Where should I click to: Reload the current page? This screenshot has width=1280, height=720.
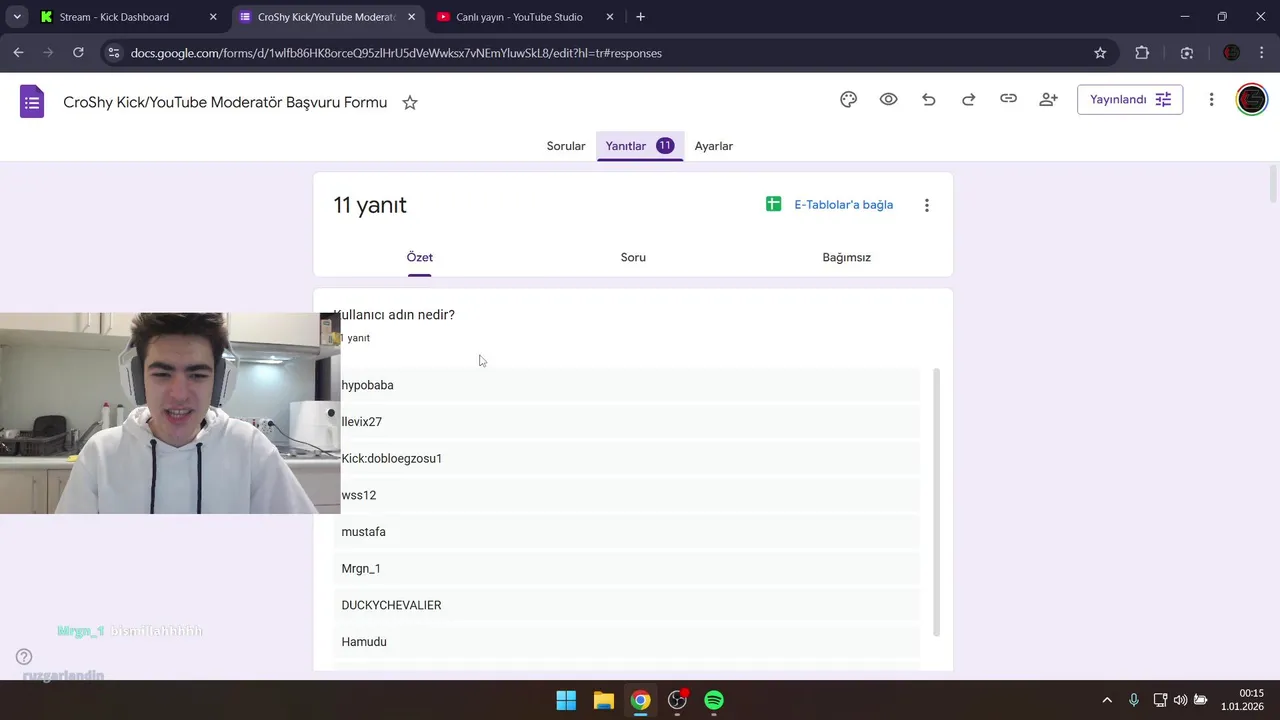pos(78,53)
